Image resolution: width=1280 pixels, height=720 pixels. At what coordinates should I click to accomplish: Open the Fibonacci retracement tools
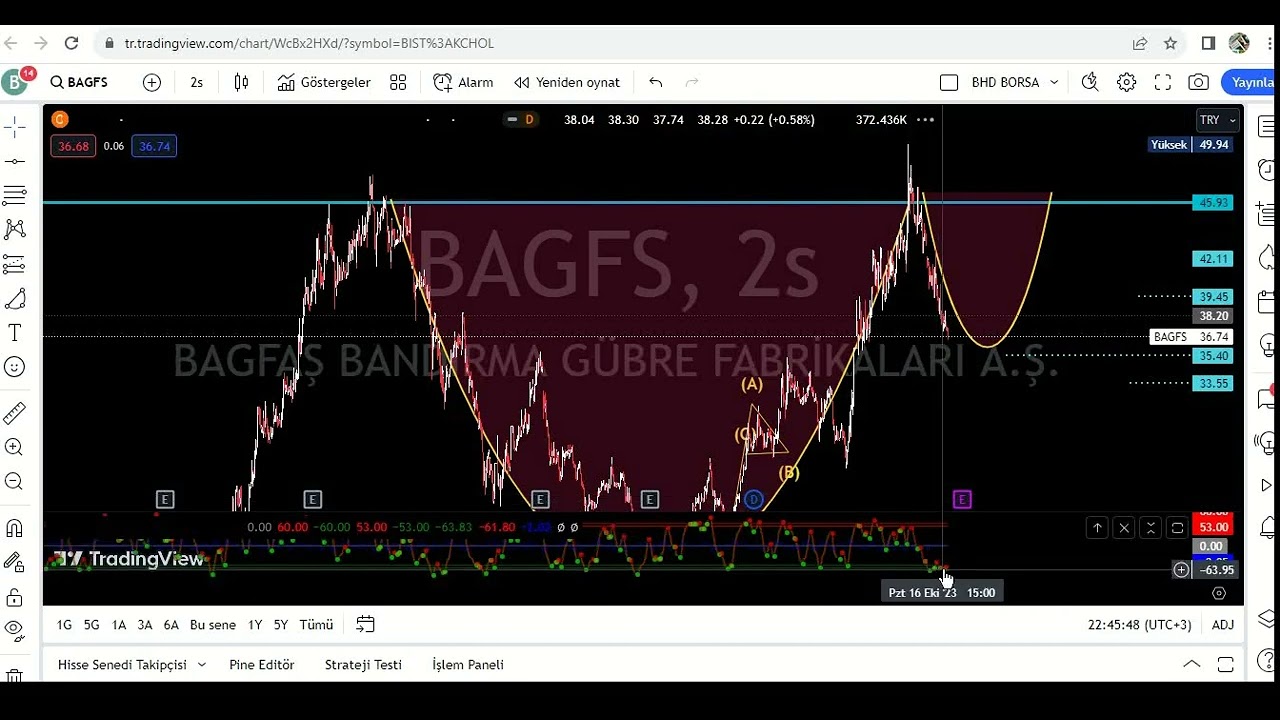click(x=14, y=195)
